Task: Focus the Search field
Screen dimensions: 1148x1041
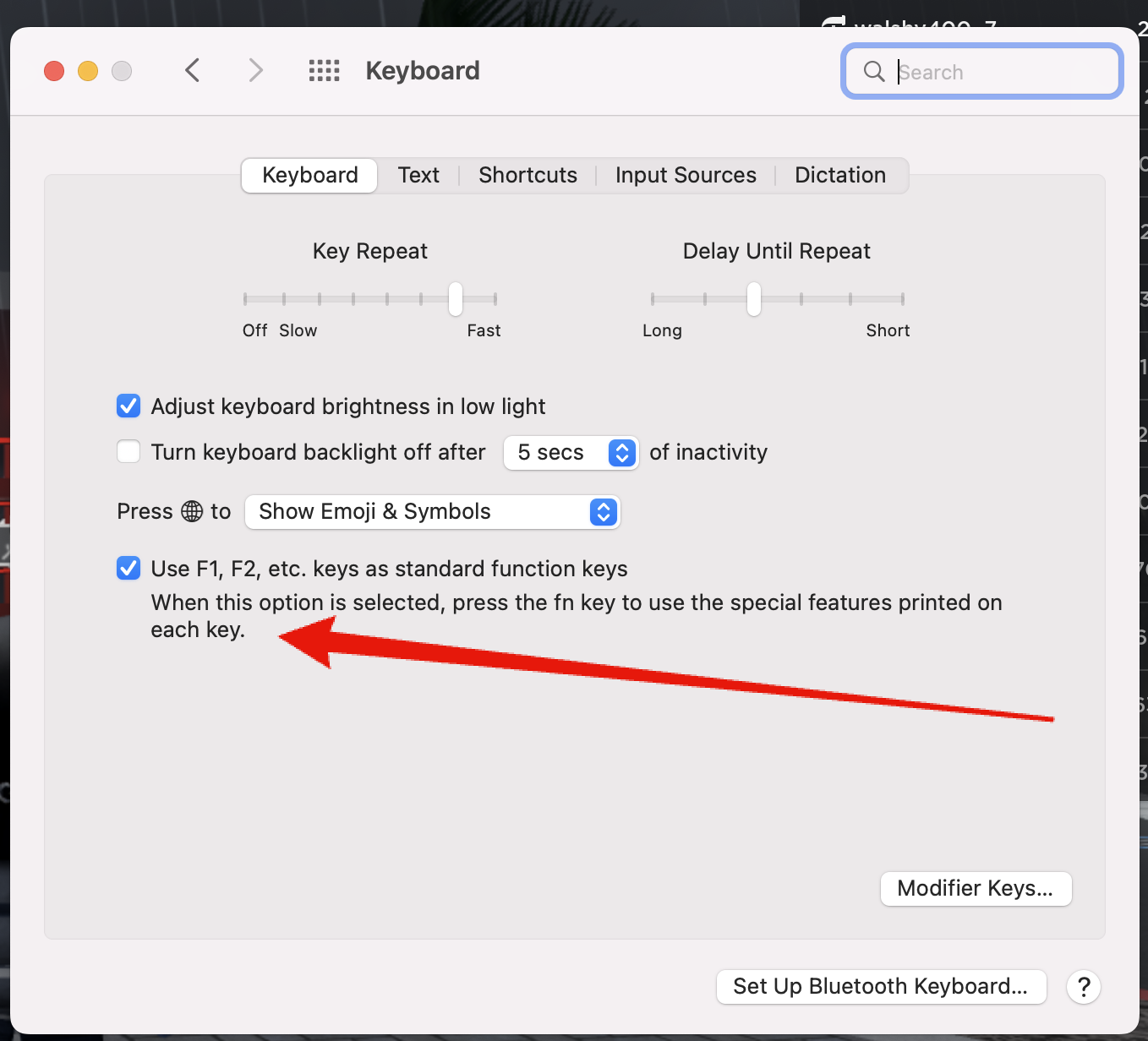Action: pos(982,72)
